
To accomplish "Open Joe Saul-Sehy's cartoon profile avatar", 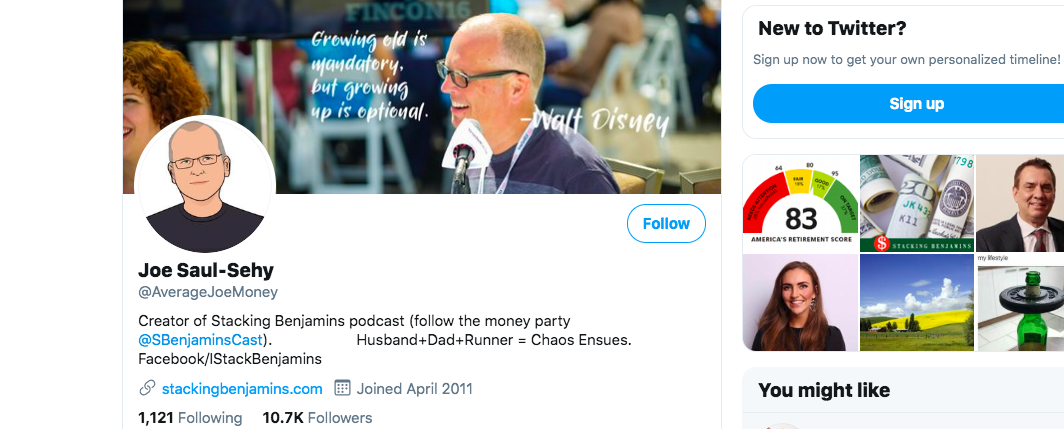I will click(204, 185).
